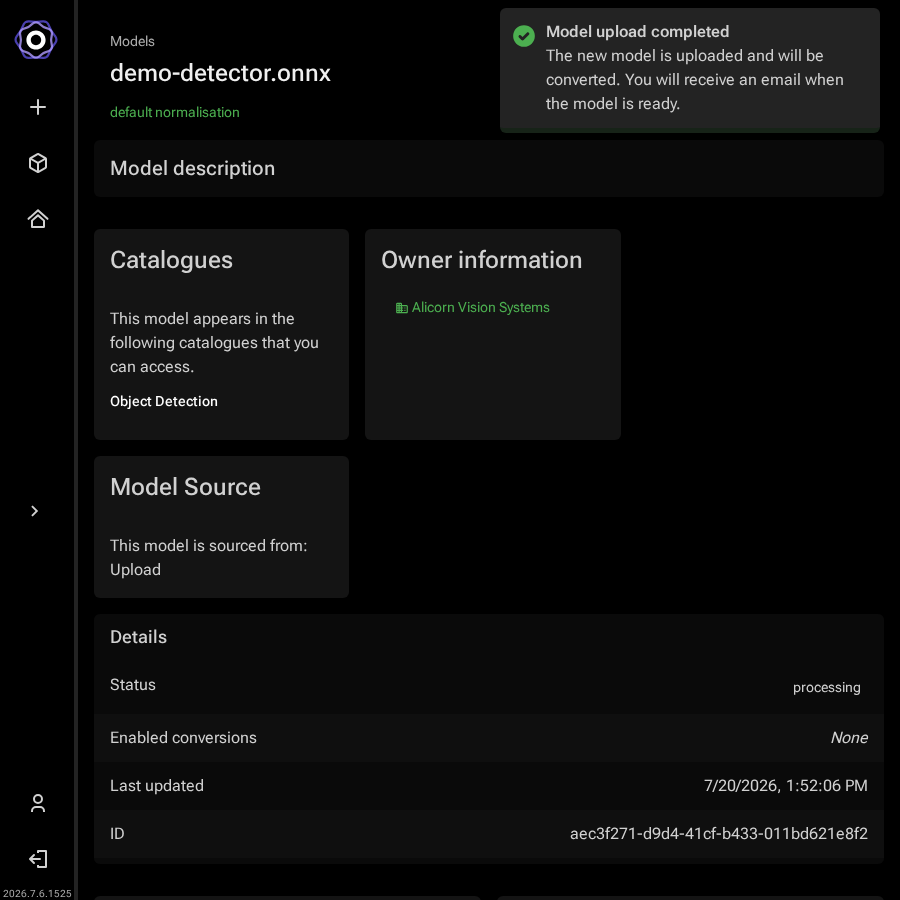Click the Model upload completed notification title
Screen dimensions: 900x900
click(x=637, y=32)
